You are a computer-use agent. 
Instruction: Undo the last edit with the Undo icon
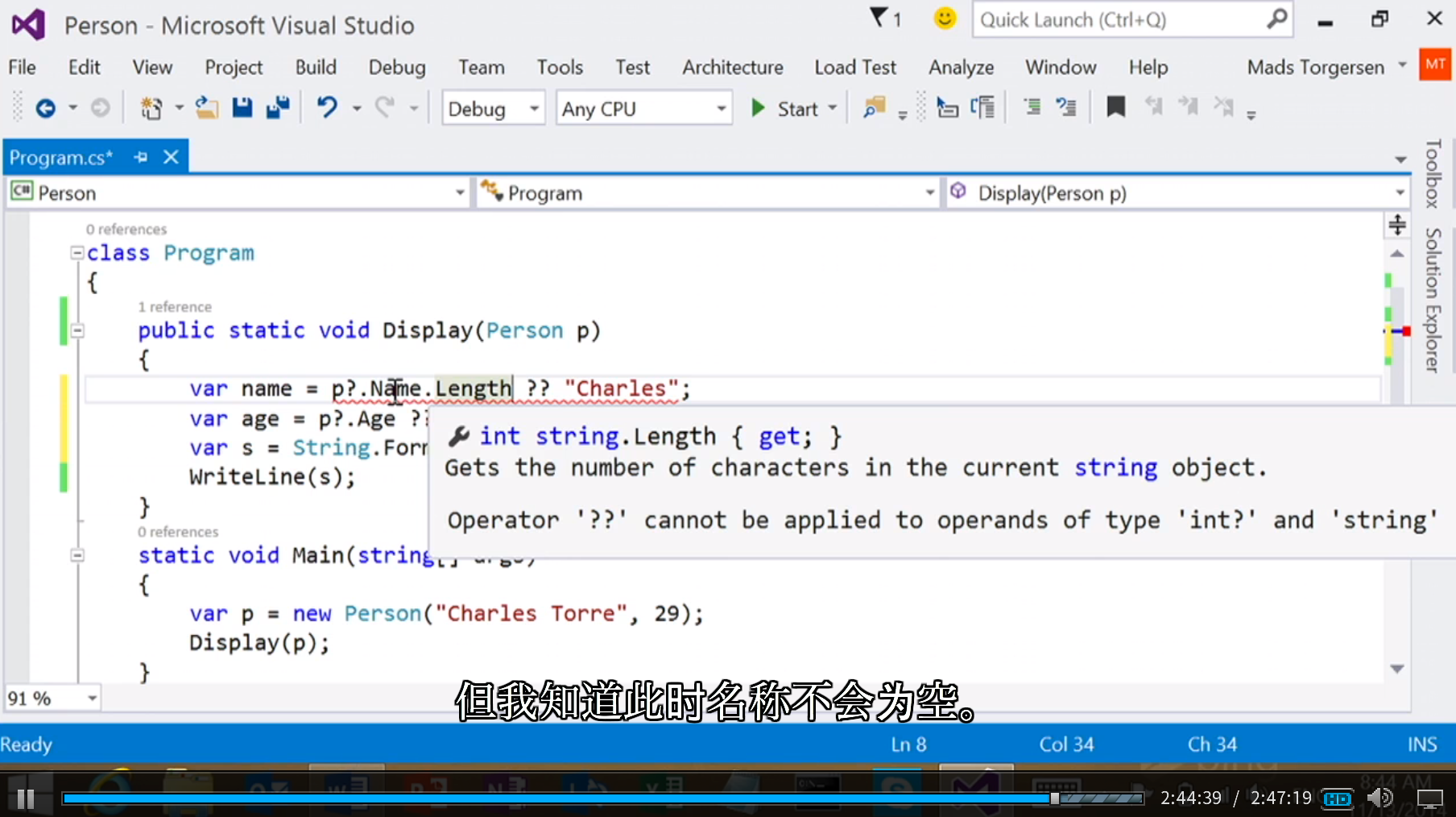tap(327, 108)
